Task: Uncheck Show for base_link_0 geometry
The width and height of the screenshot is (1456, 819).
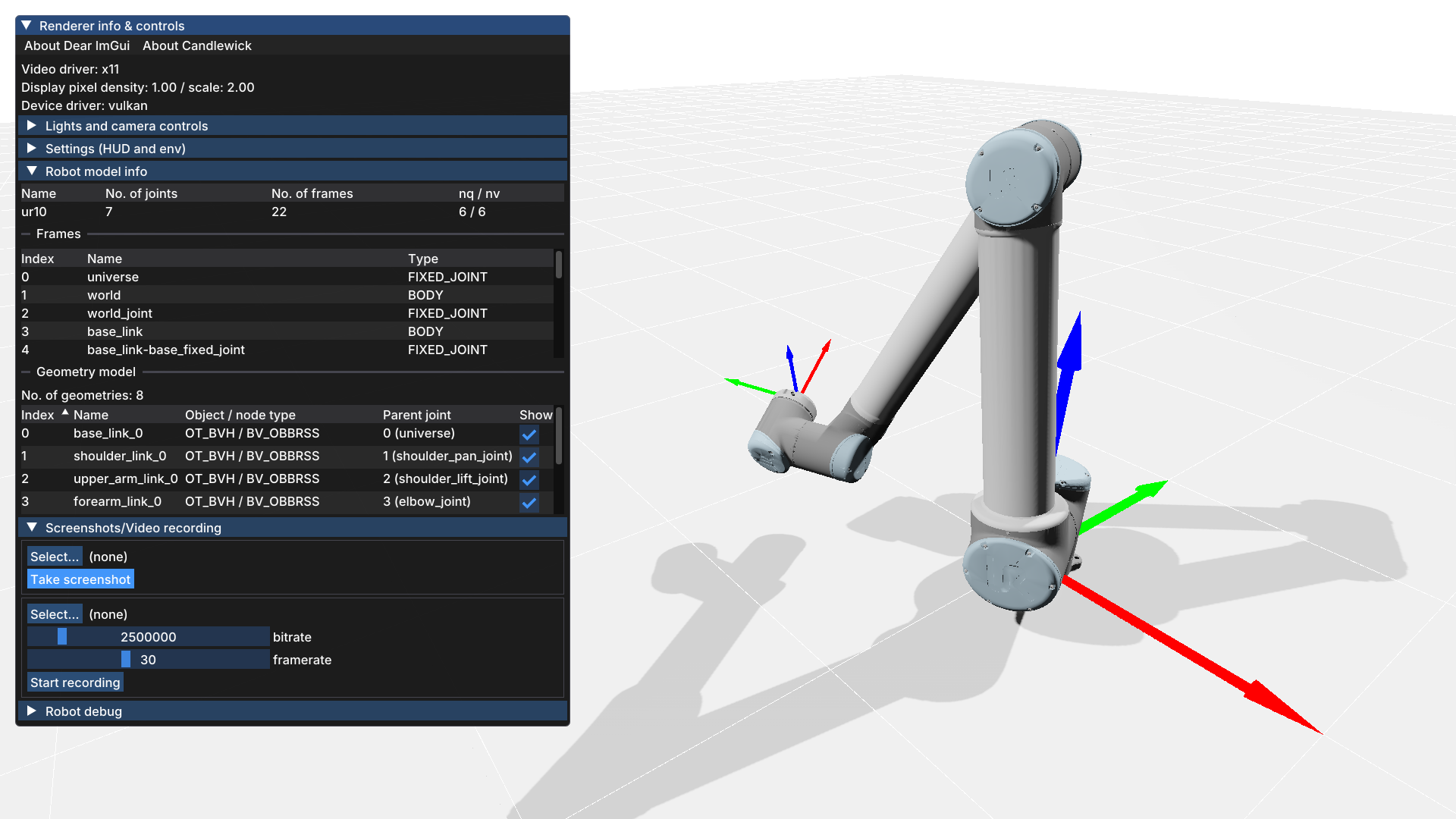Action: [x=529, y=435]
